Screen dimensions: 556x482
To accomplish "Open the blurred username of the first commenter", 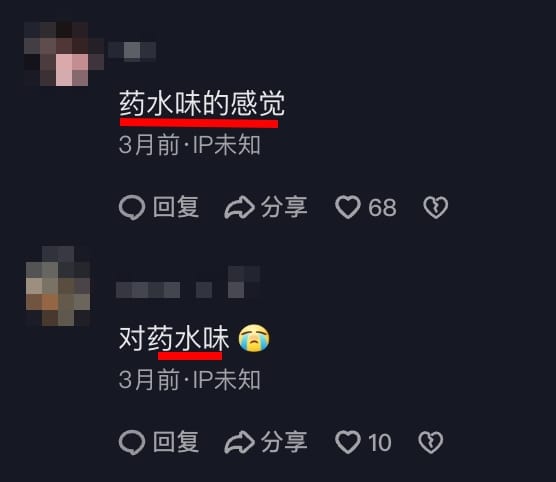I will coord(132,50).
